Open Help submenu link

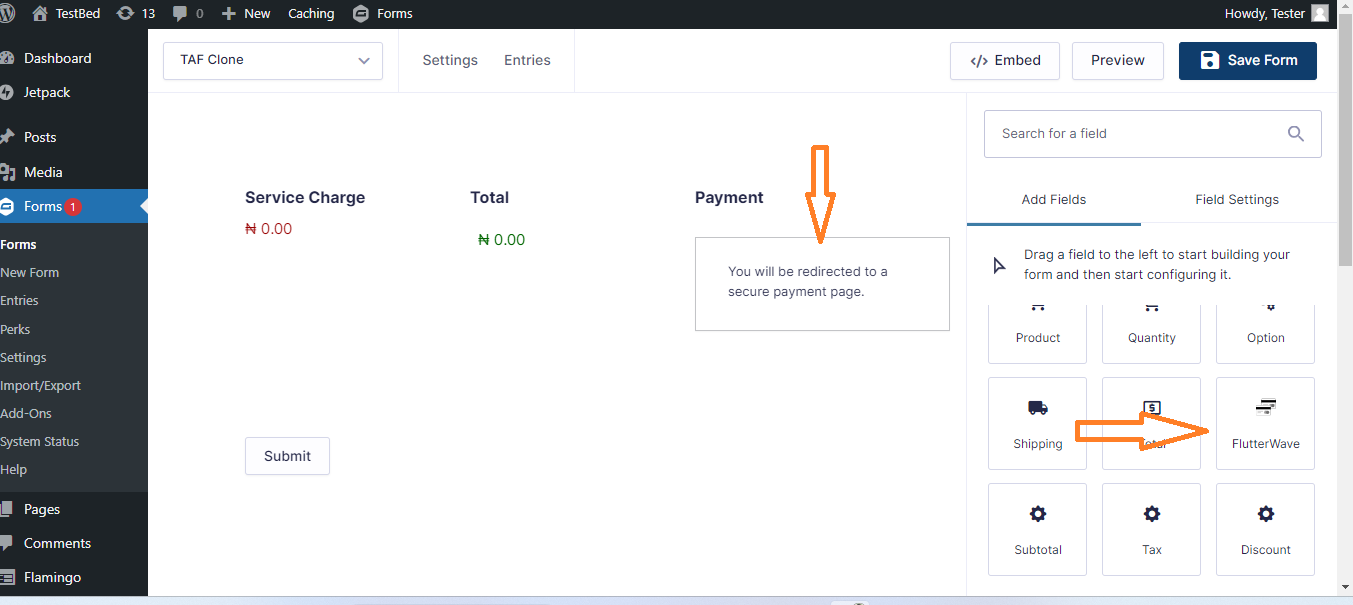pyautogui.click(x=14, y=469)
